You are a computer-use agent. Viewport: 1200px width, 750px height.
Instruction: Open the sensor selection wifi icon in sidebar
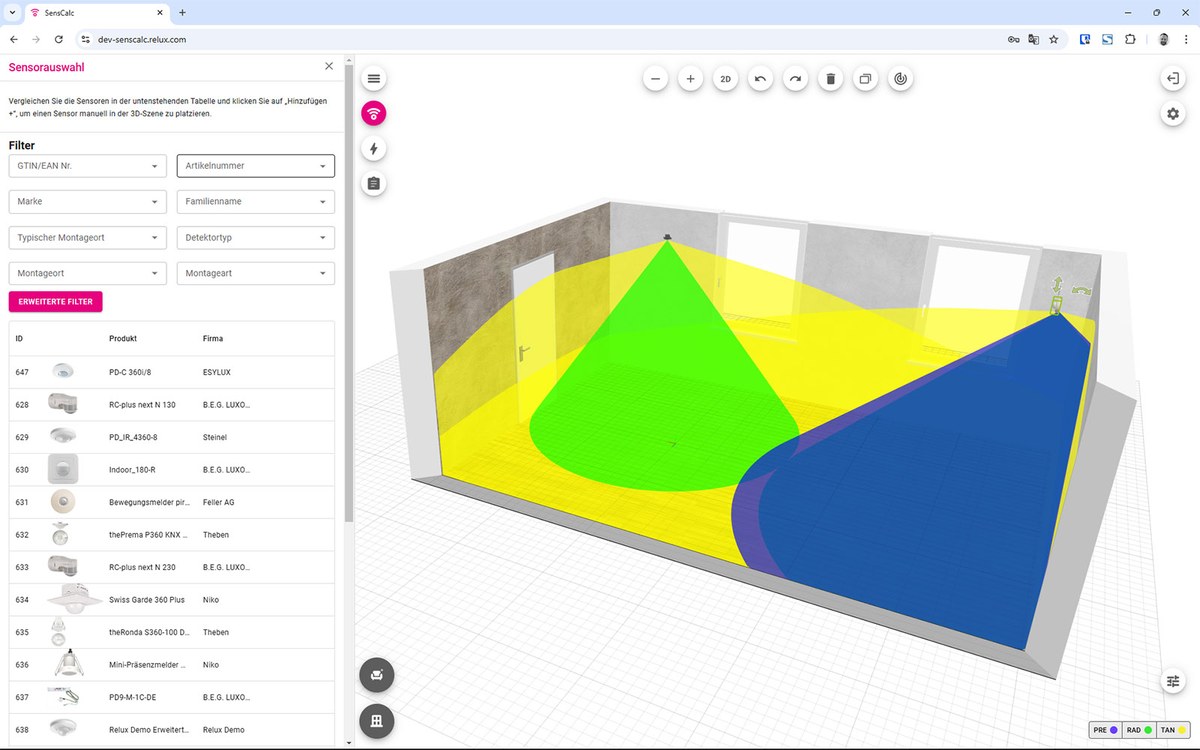click(373, 113)
